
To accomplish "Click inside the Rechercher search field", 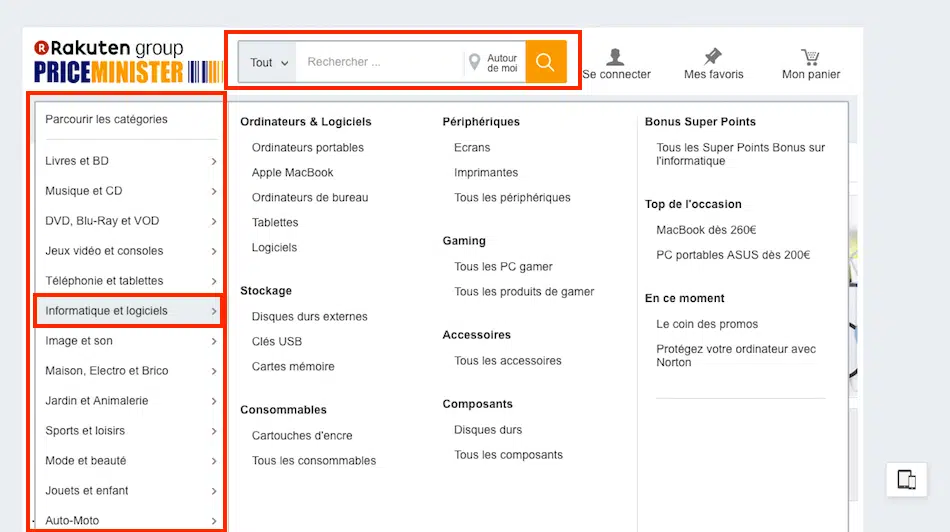I will pyautogui.click(x=380, y=63).
